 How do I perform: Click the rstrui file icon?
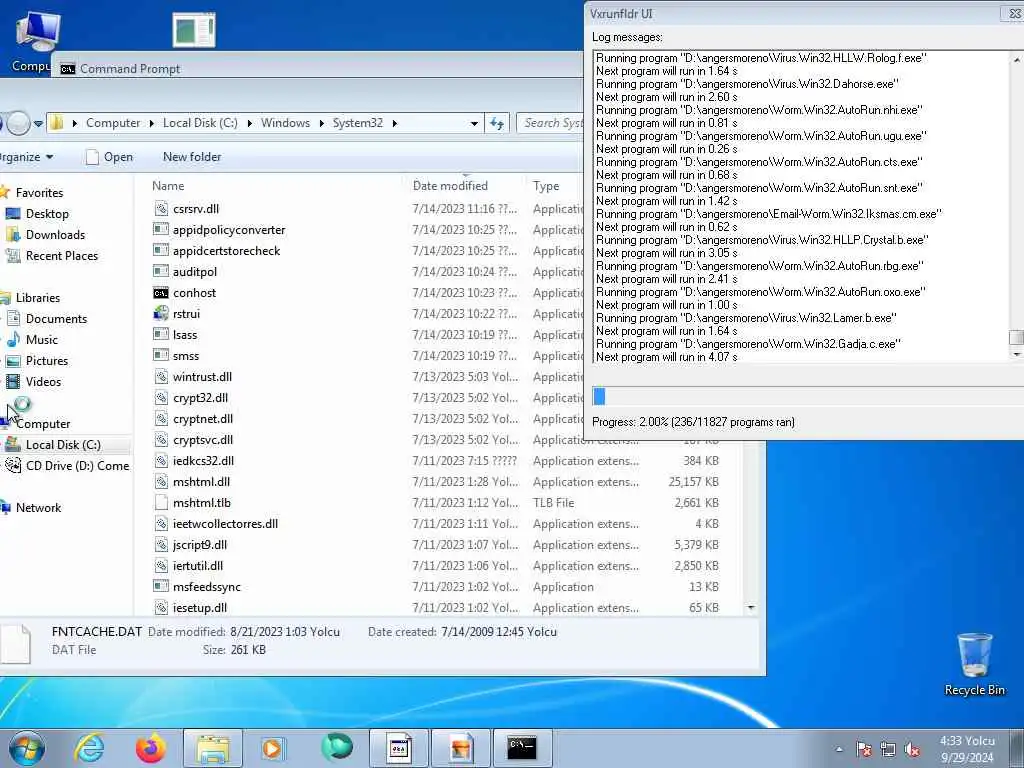[161, 314]
